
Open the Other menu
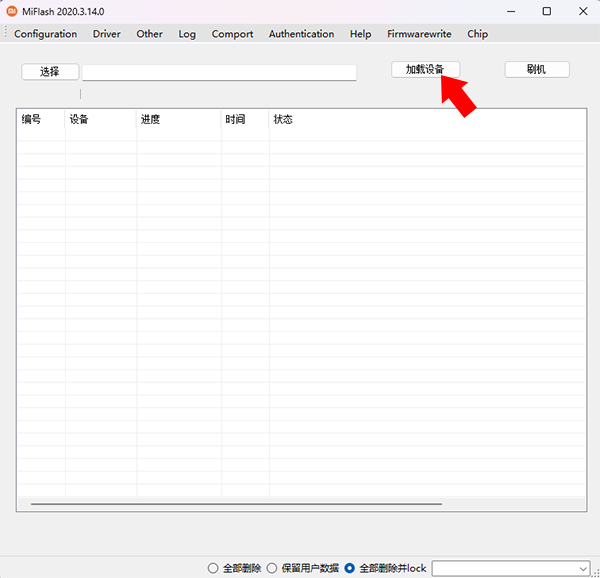149,34
